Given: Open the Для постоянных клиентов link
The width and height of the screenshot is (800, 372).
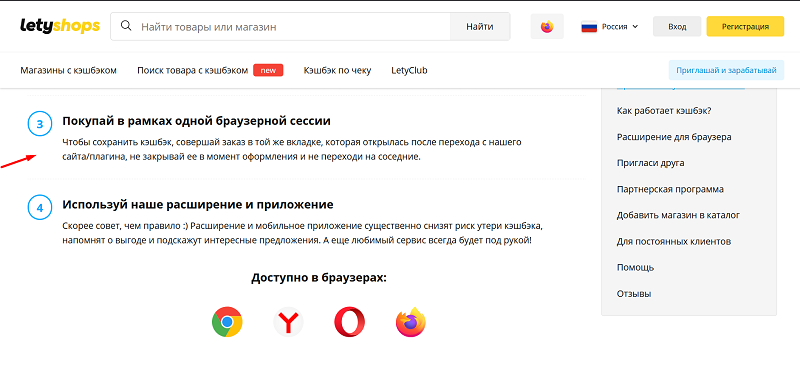Looking at the screenshot, I should [x=674, y=241].
